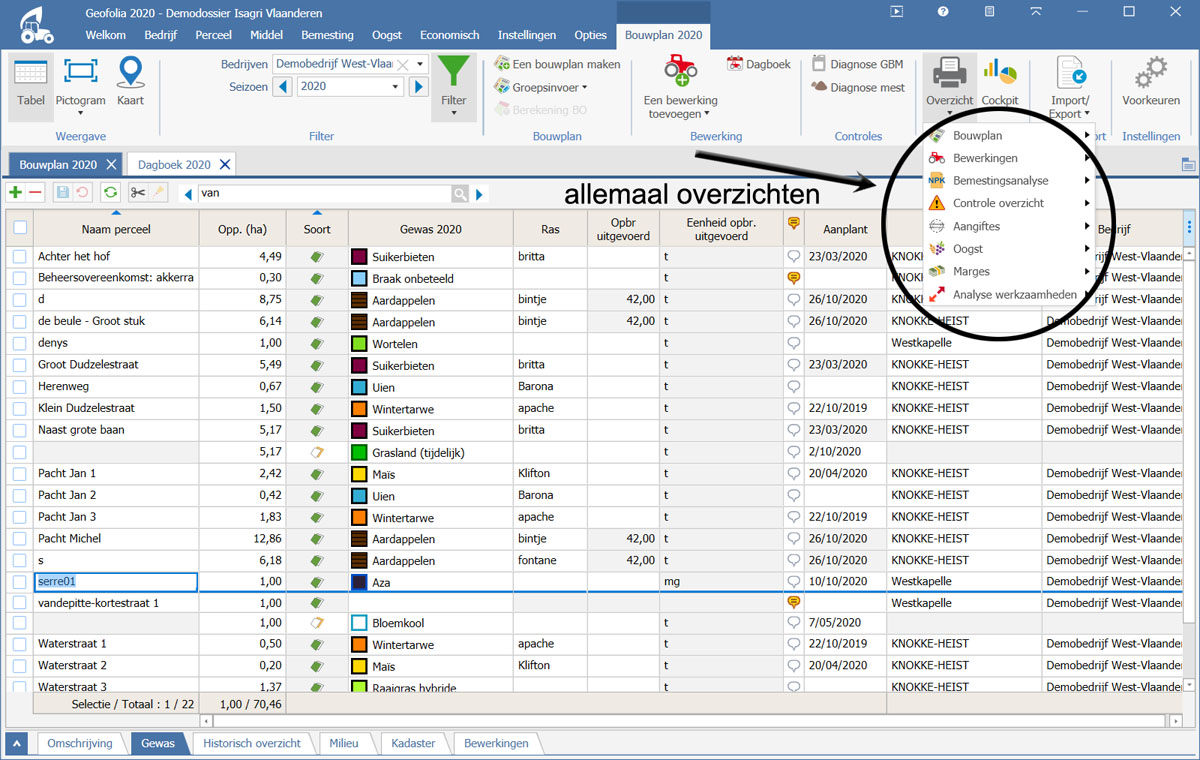The height and width of the screenshot is (760, 1200).
Task: Add a bewerking with the tractor icon
Action: [x=680, y=86]
